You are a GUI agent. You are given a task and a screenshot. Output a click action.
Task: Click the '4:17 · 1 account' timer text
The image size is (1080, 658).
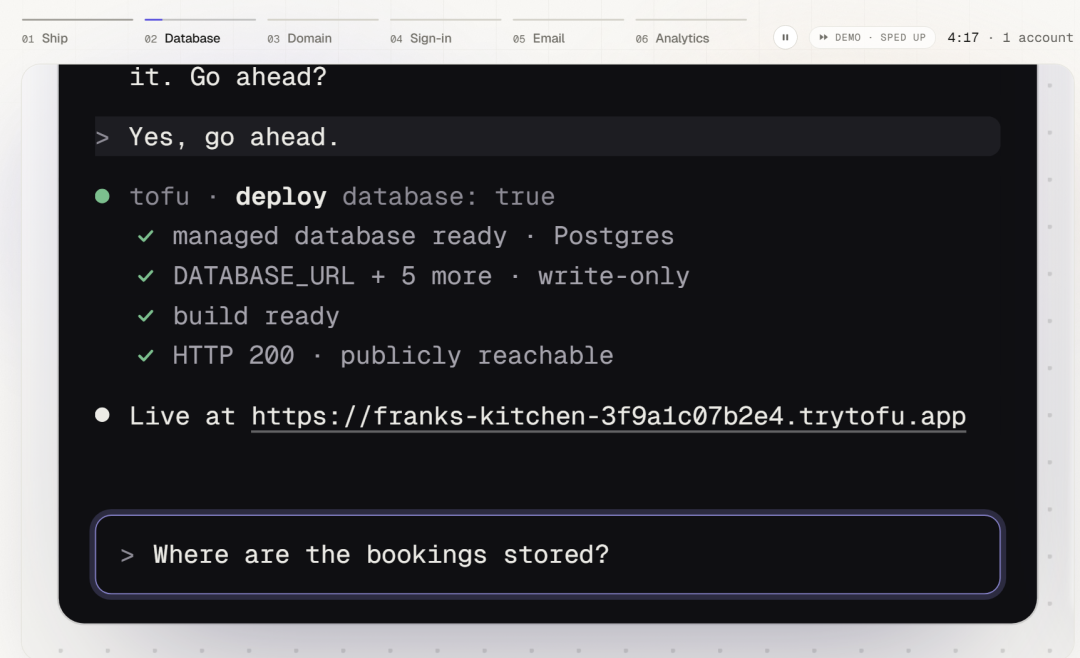(1010, 37)
